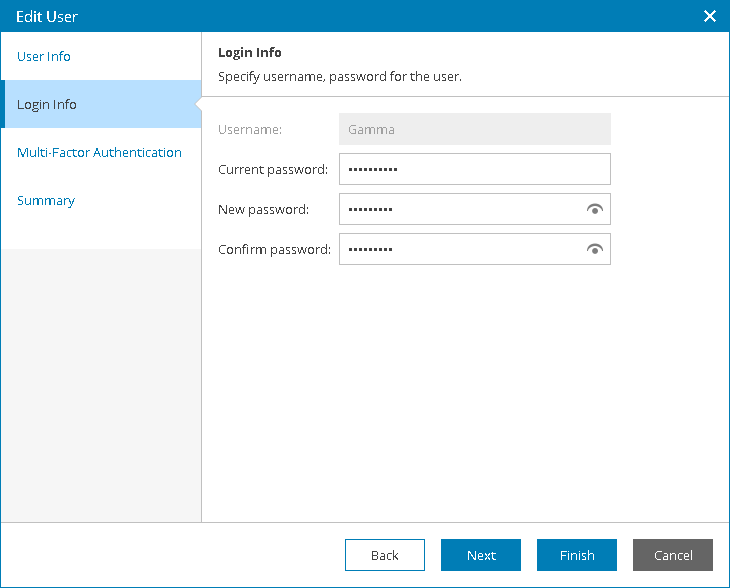
Task: Click the disabled Username field
Action: (474, 129)
